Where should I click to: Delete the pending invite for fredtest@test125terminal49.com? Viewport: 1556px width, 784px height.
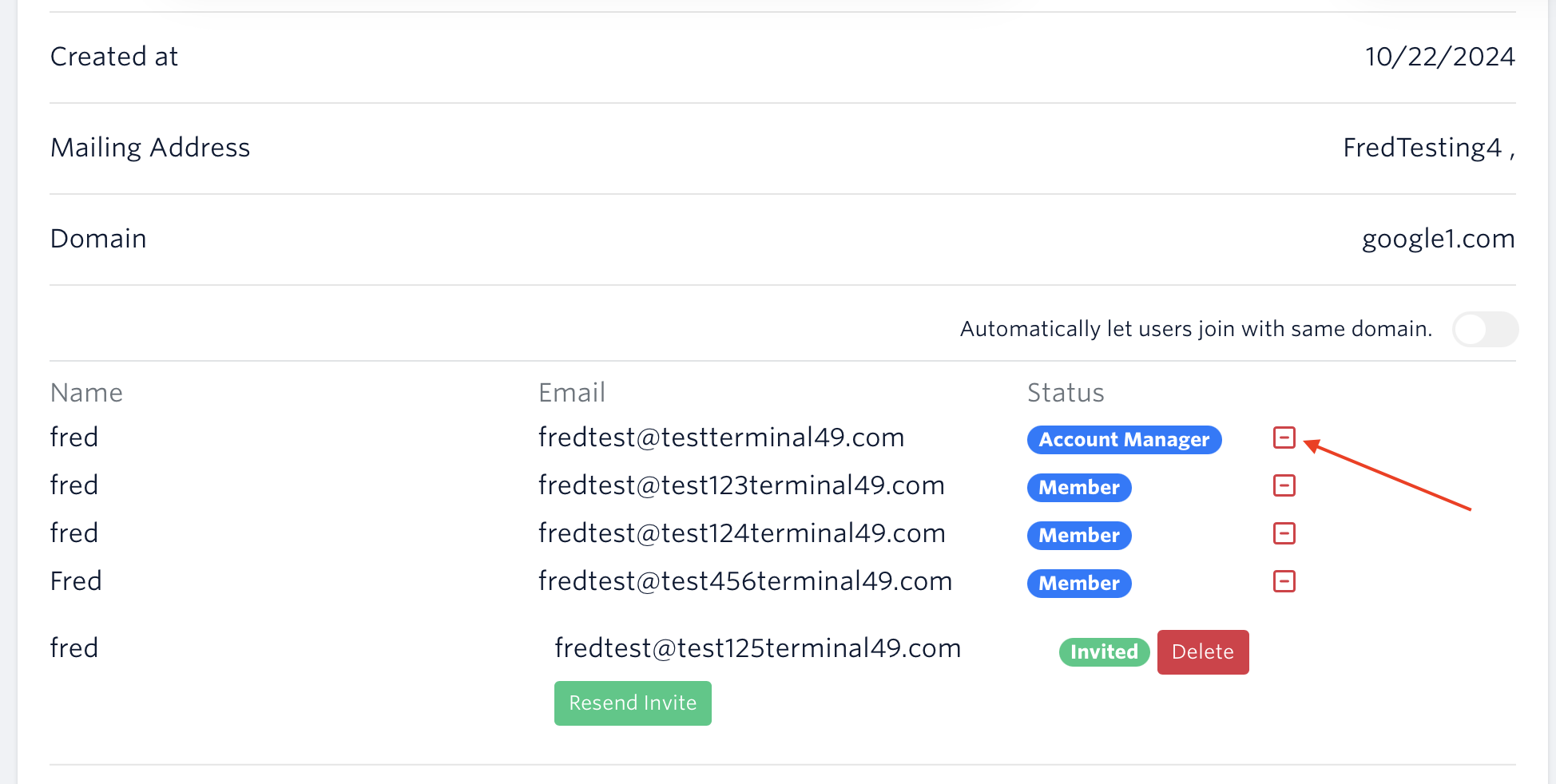[1202, 652]
